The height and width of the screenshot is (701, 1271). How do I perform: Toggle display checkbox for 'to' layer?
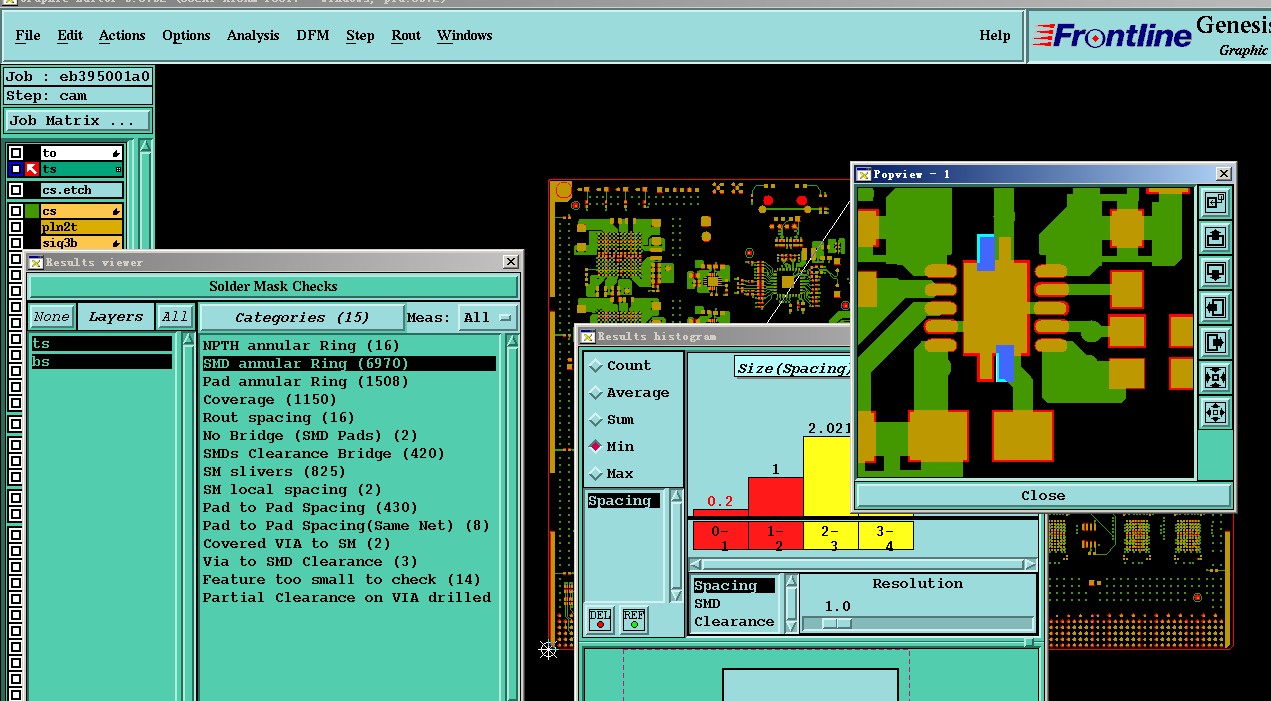tap(16, 153)
